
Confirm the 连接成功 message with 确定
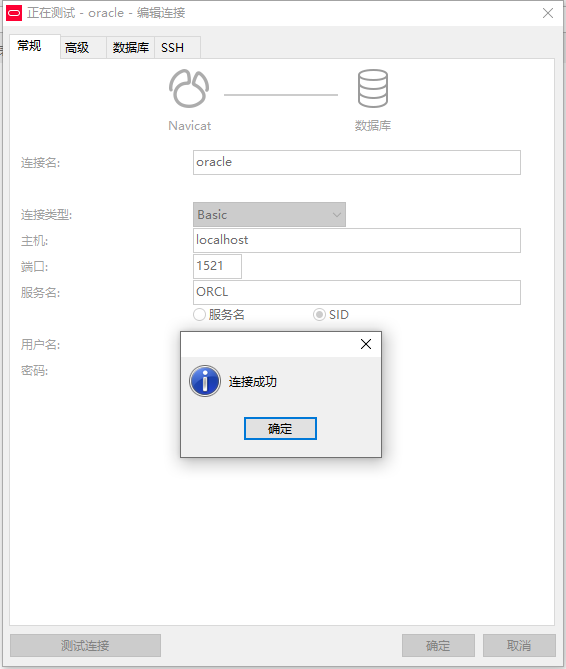[280, 428]
